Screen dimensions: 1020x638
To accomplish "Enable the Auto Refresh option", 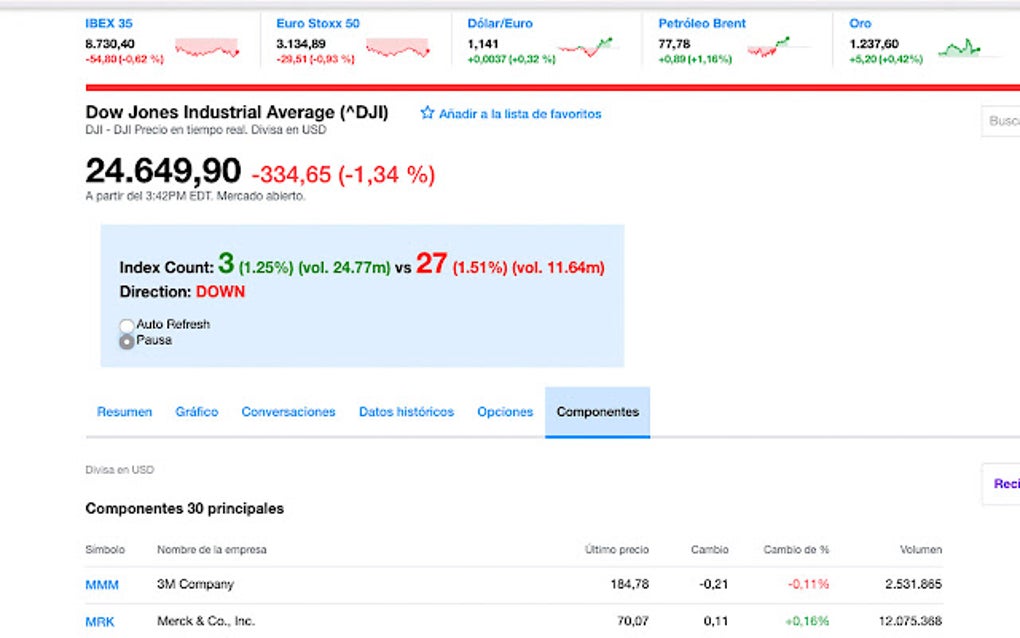I will (127, 325).
